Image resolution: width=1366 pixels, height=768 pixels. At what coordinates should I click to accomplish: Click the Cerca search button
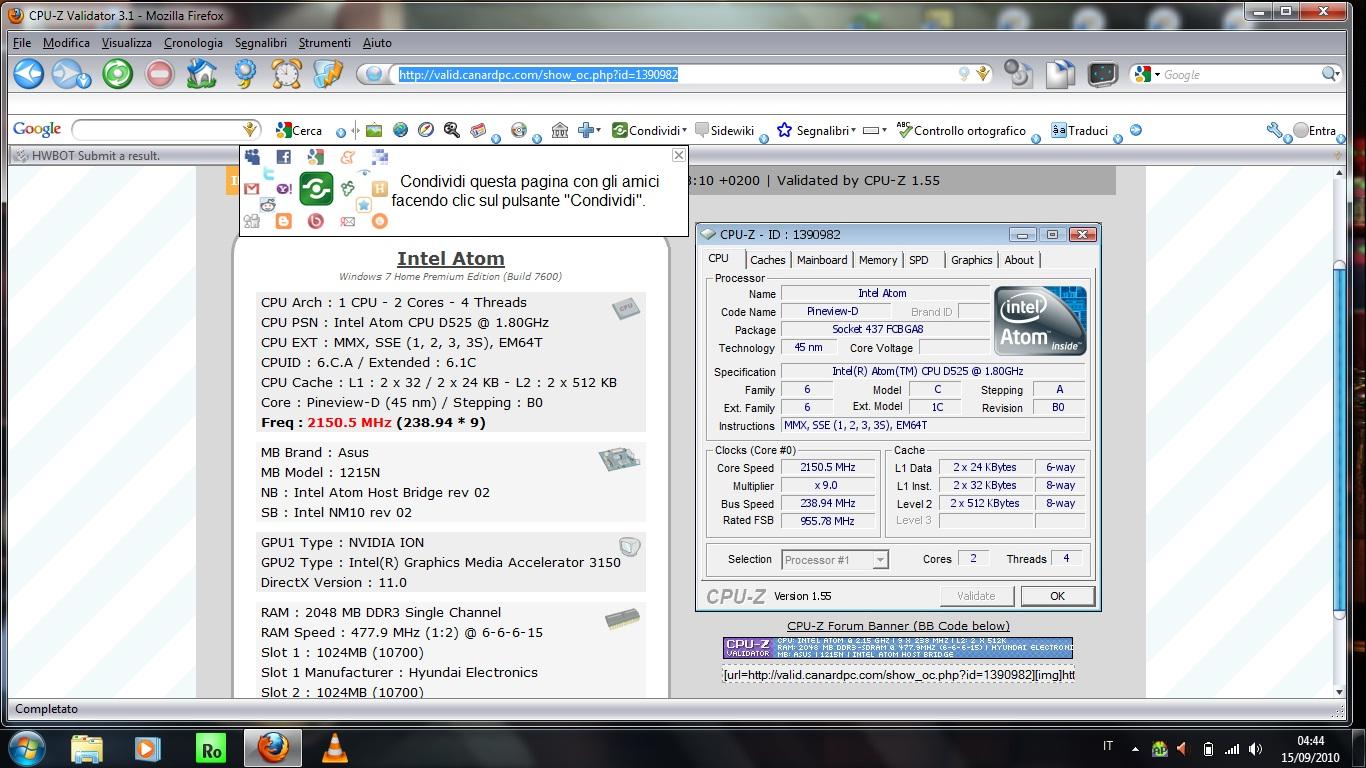[299, 130]
